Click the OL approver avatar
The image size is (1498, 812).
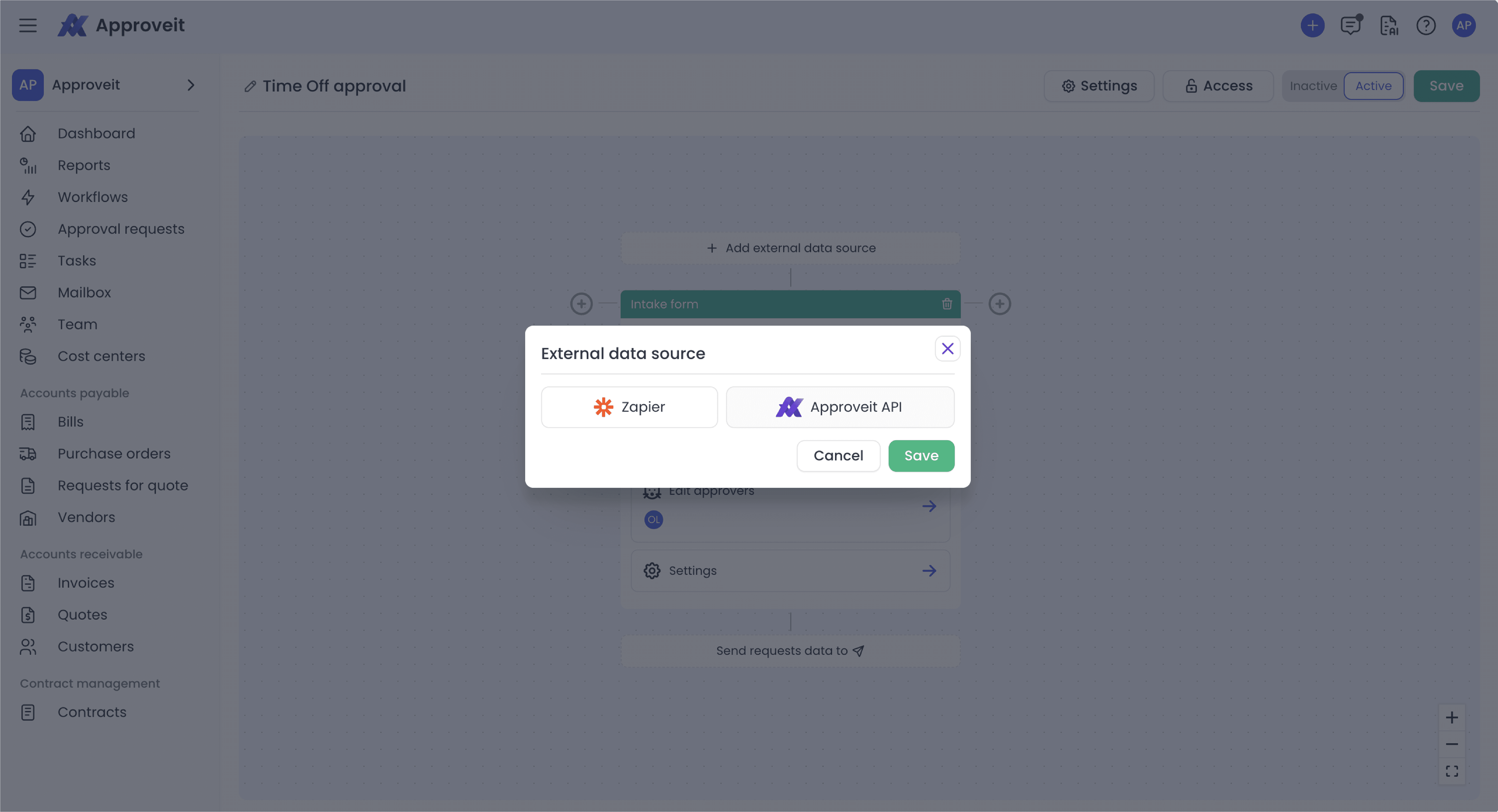pos(654,520)
